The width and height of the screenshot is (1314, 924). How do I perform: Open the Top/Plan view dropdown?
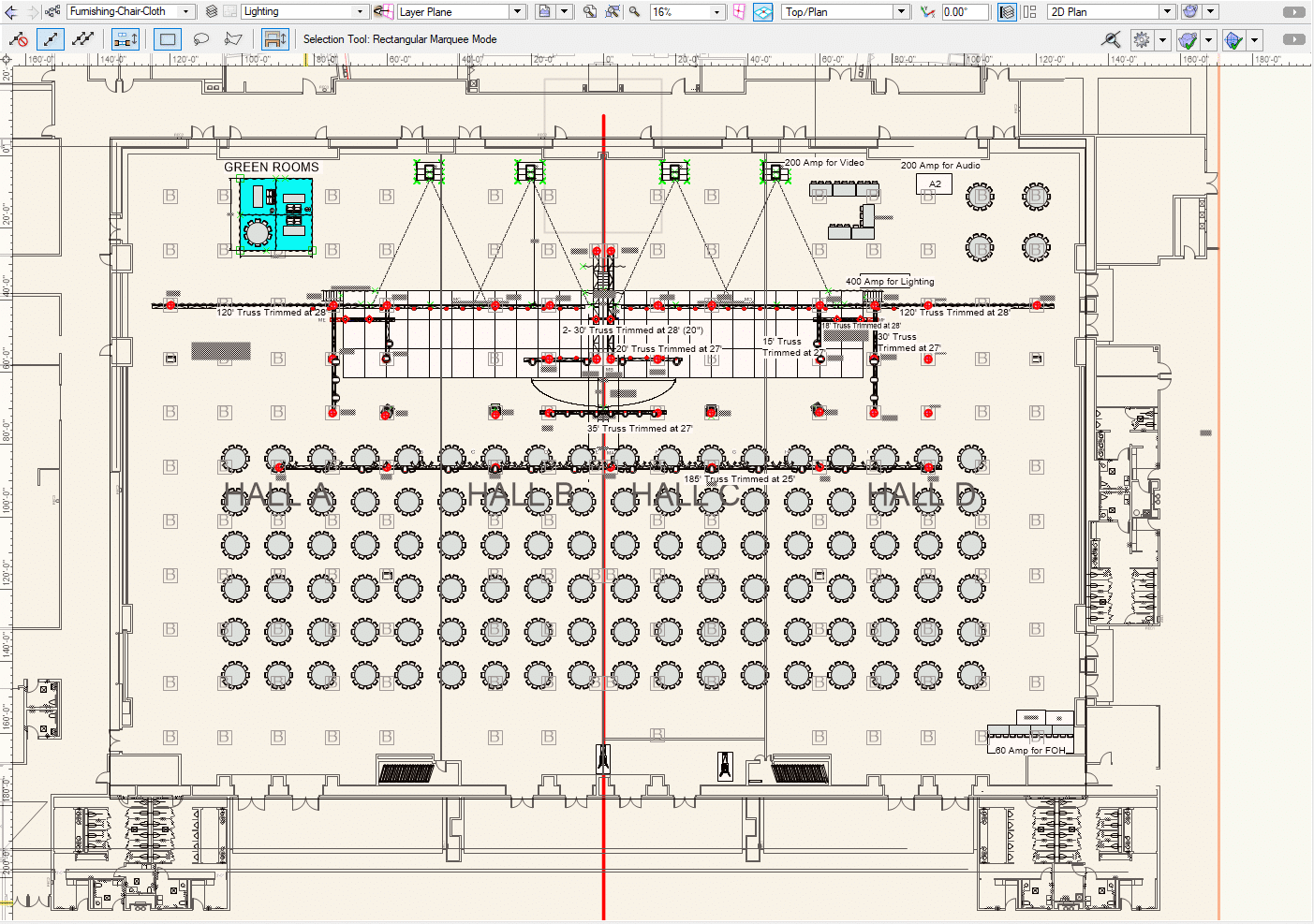tap(901, 11)
